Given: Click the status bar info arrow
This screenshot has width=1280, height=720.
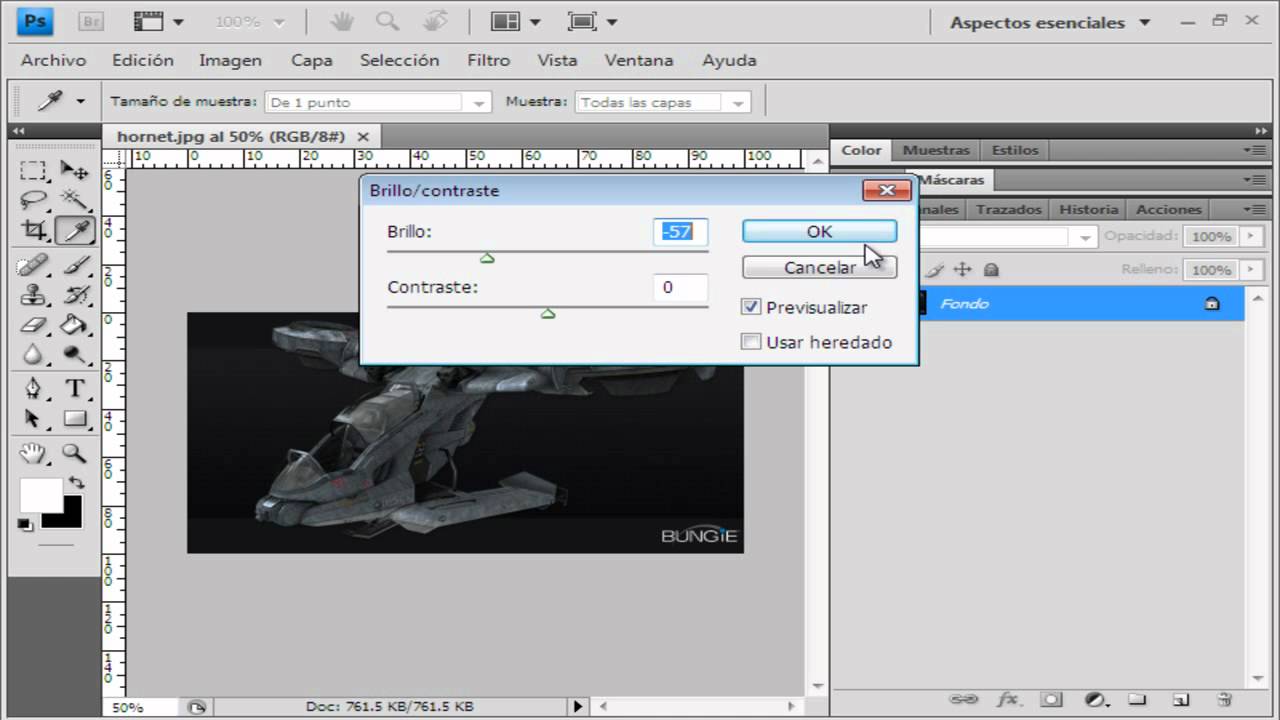Looking at the screenshot, I should point(577,707).
